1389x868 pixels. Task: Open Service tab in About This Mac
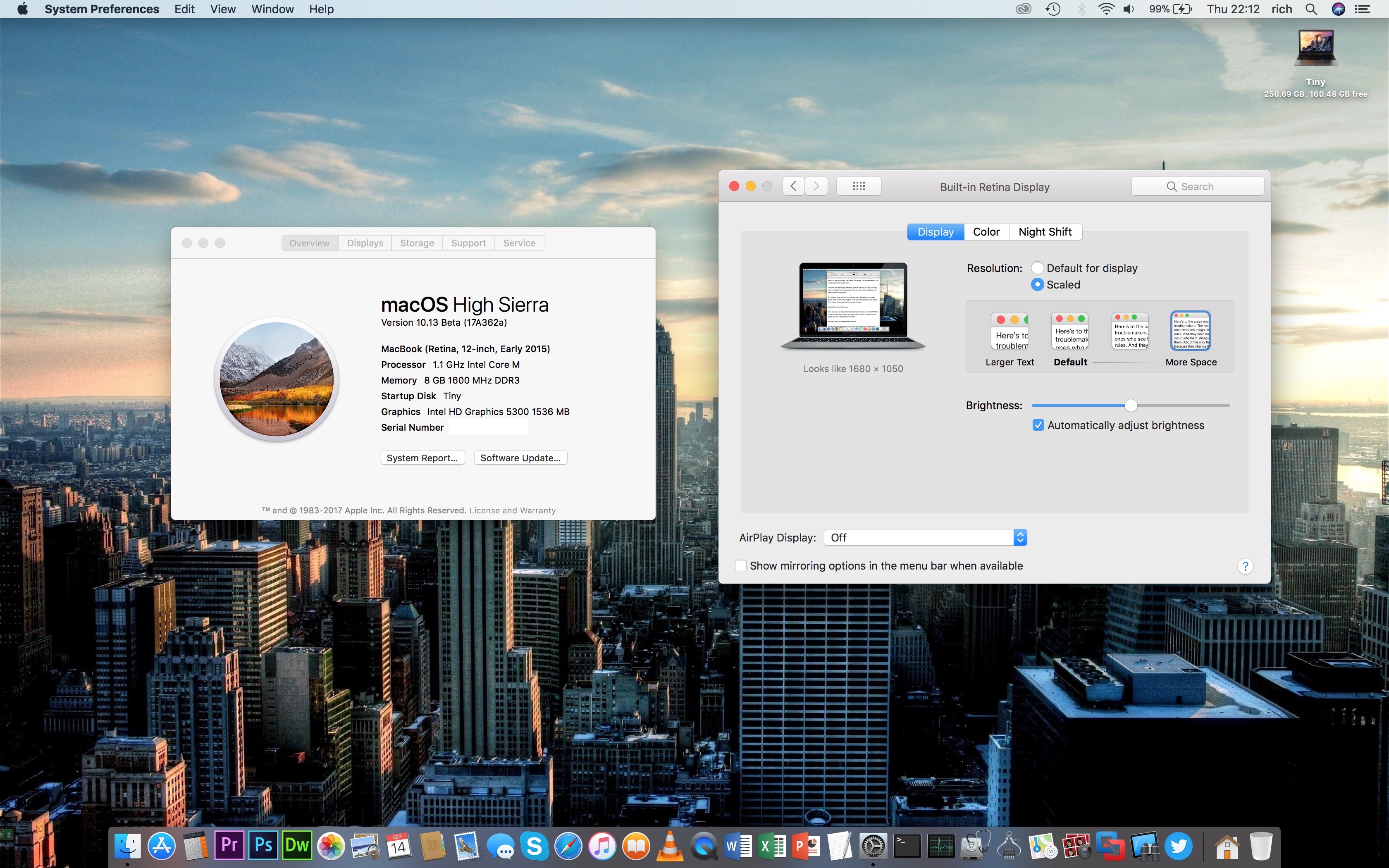click(x=520, y=243)
